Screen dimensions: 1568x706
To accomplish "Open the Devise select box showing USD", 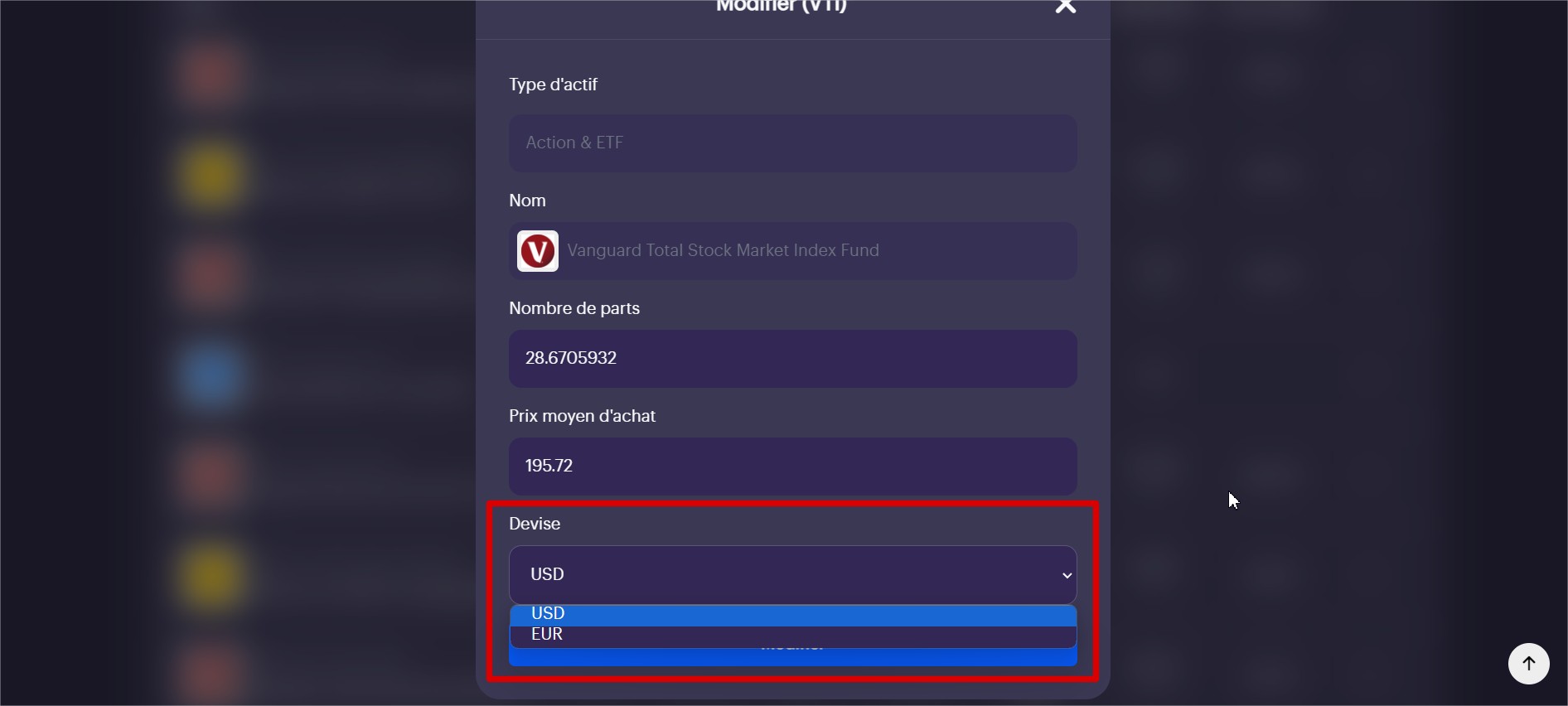I will tap(791, 574).
